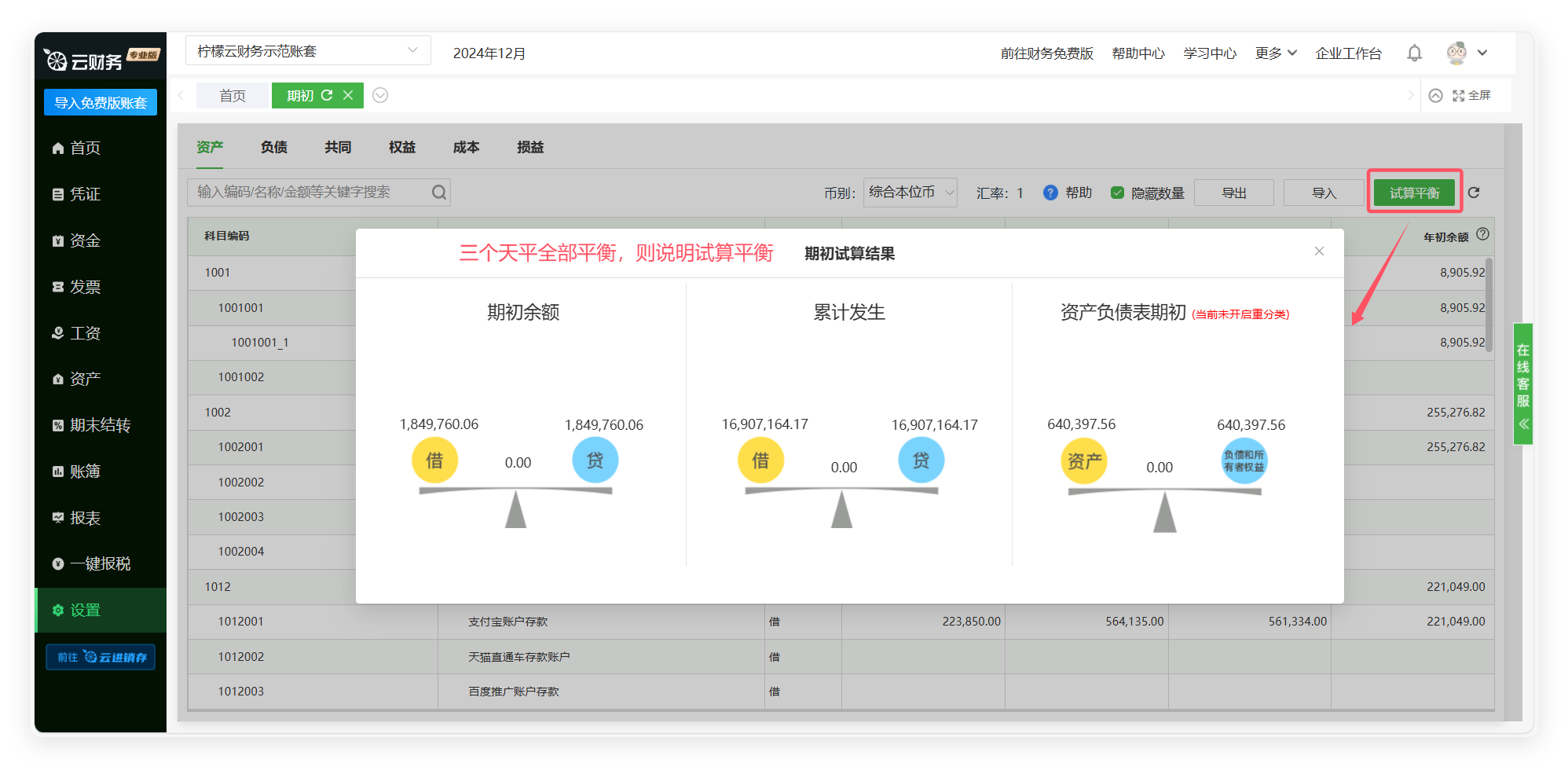Image resolution: width=1568 pixels, height=767 pixels.
Task: Click the refresh icon beside 试算平衡
Action: click(x=1474, y=193)
